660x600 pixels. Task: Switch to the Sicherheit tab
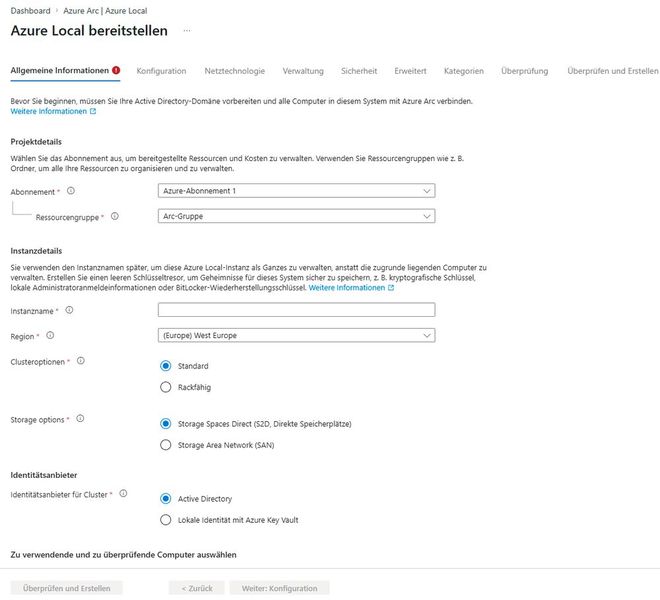[x=359, y=71]
